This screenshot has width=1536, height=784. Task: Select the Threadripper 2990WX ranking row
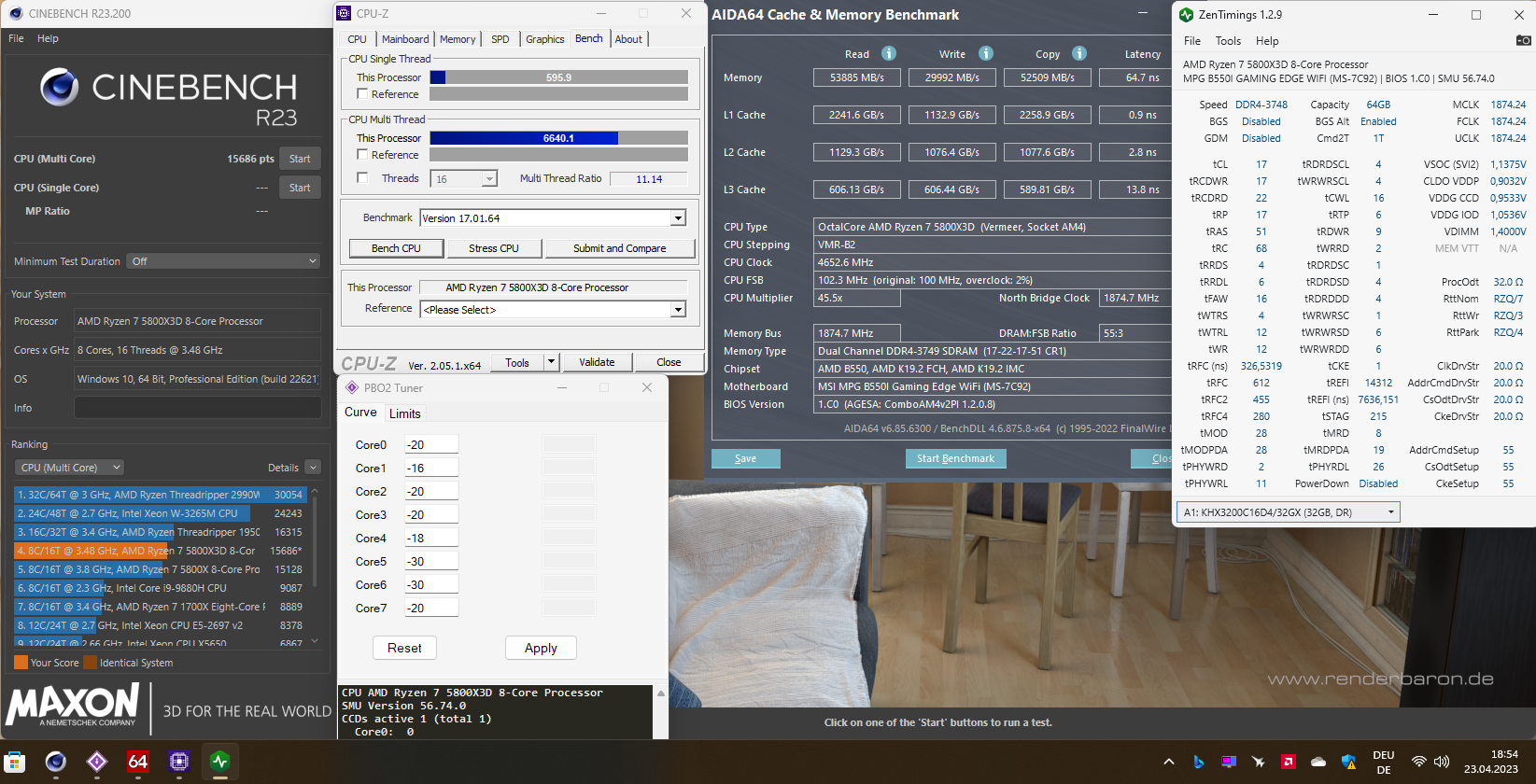[160, 495]
